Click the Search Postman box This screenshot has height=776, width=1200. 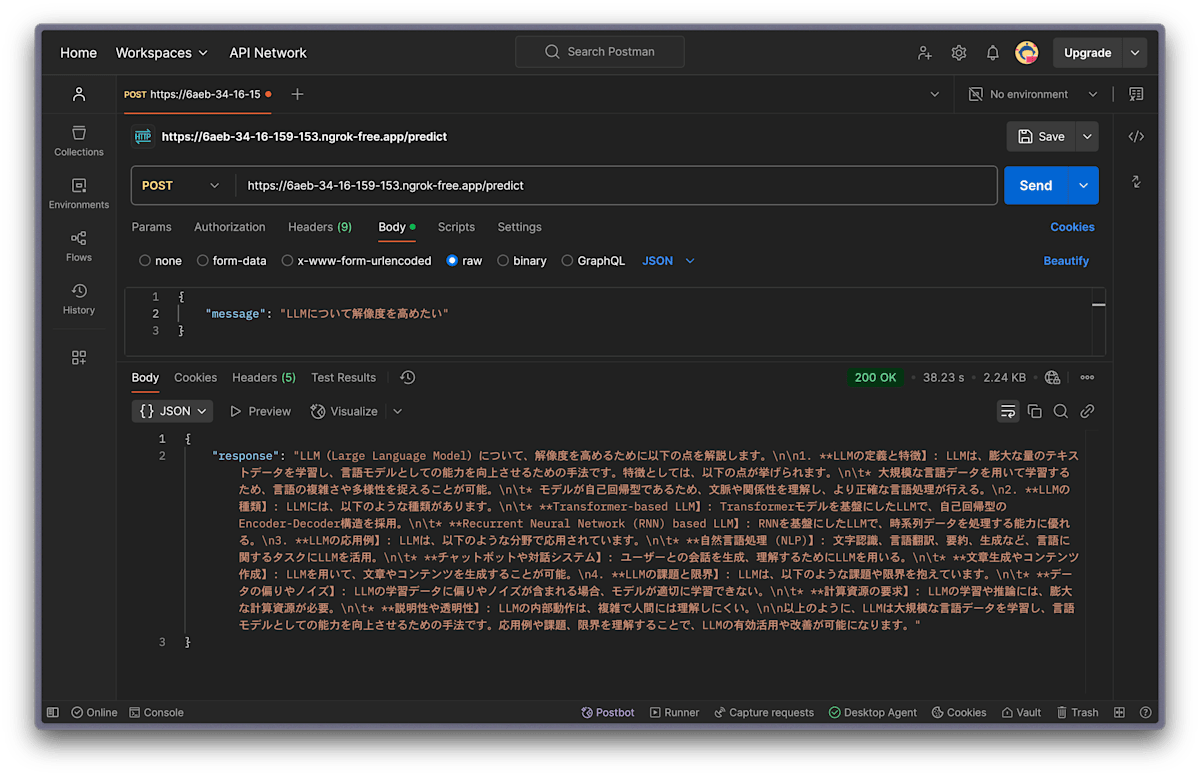pos(600,52)
